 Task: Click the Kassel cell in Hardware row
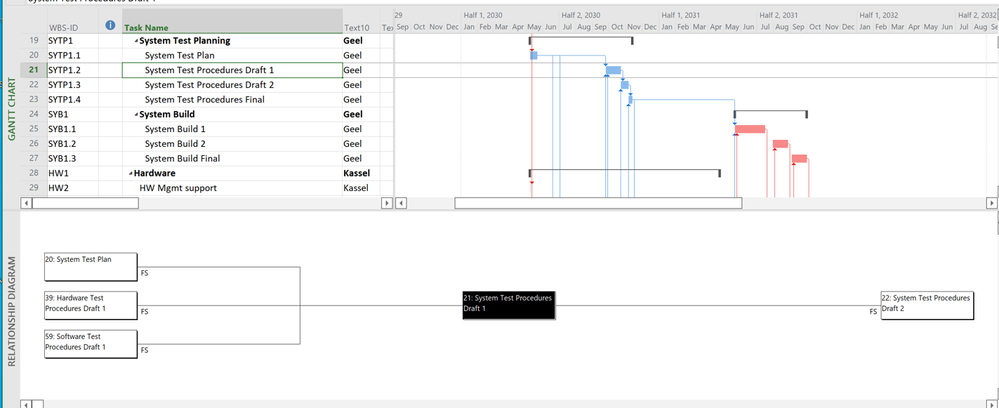click(x=361, y=173)
